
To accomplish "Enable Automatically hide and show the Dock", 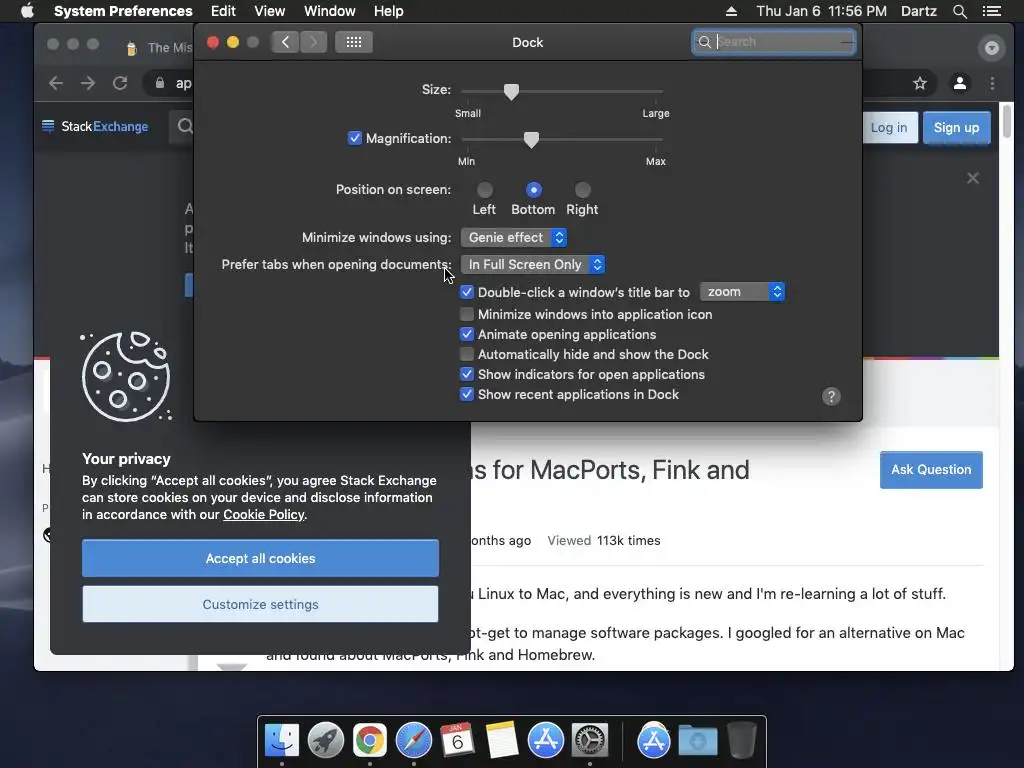I will tap(466, 355).
